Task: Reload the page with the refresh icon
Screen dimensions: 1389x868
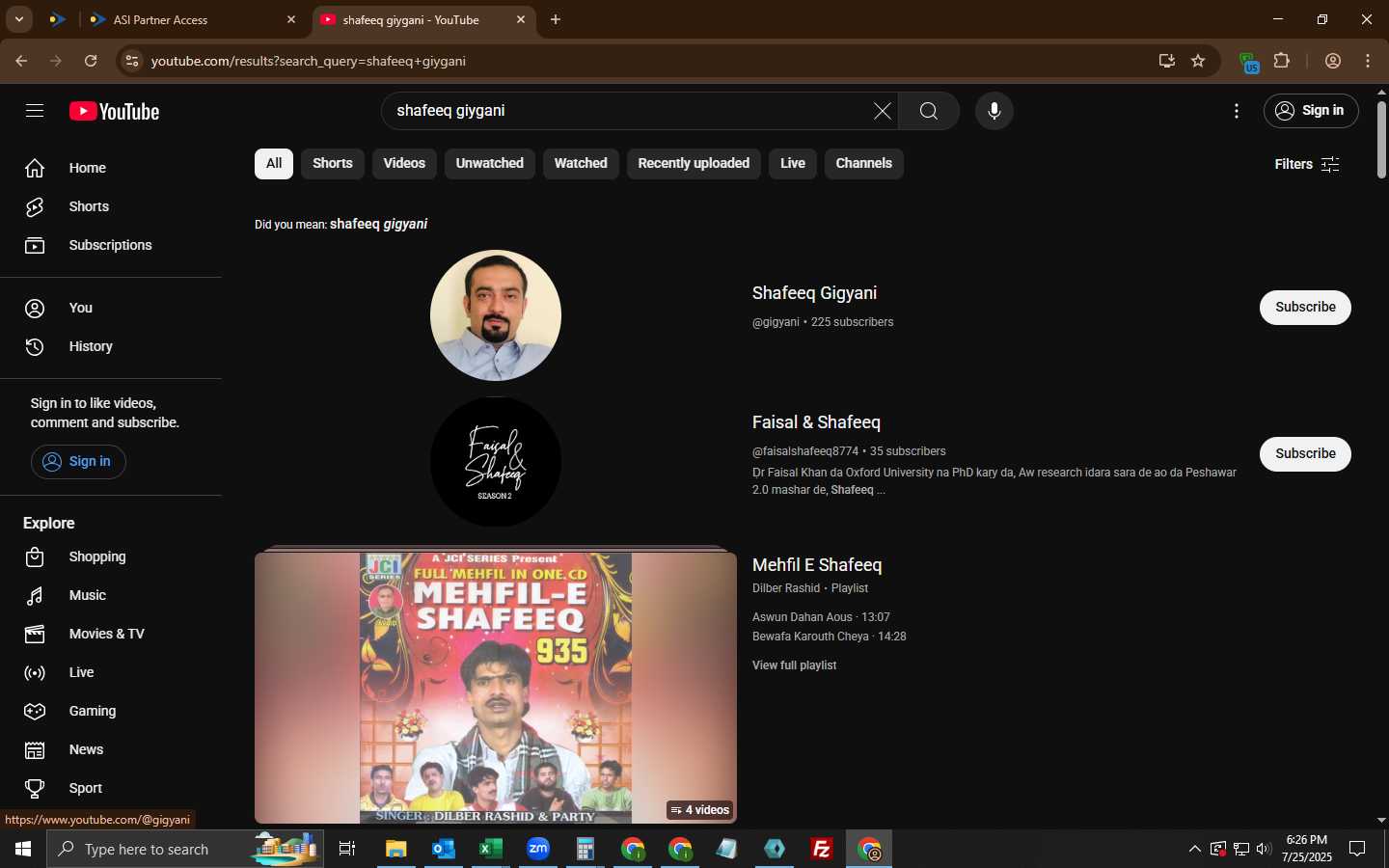Action: click(91, 61)
